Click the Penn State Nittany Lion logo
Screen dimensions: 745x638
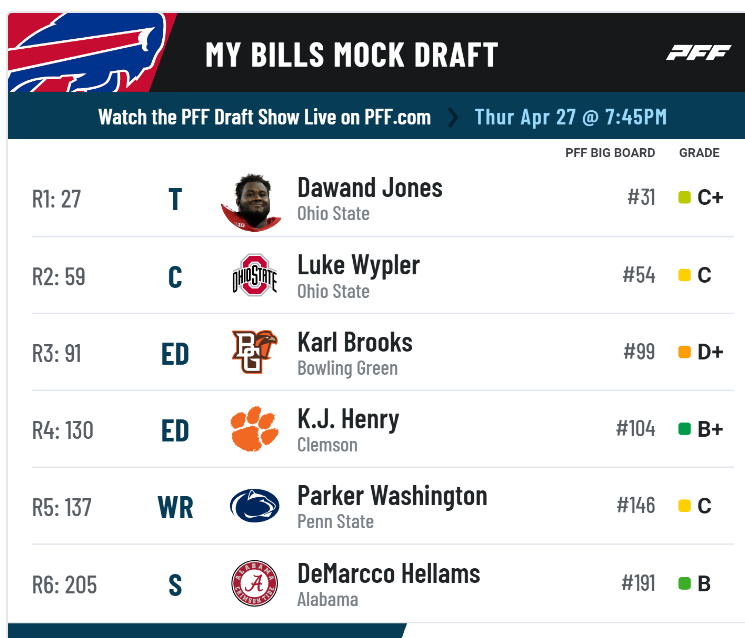coord(255,506)
